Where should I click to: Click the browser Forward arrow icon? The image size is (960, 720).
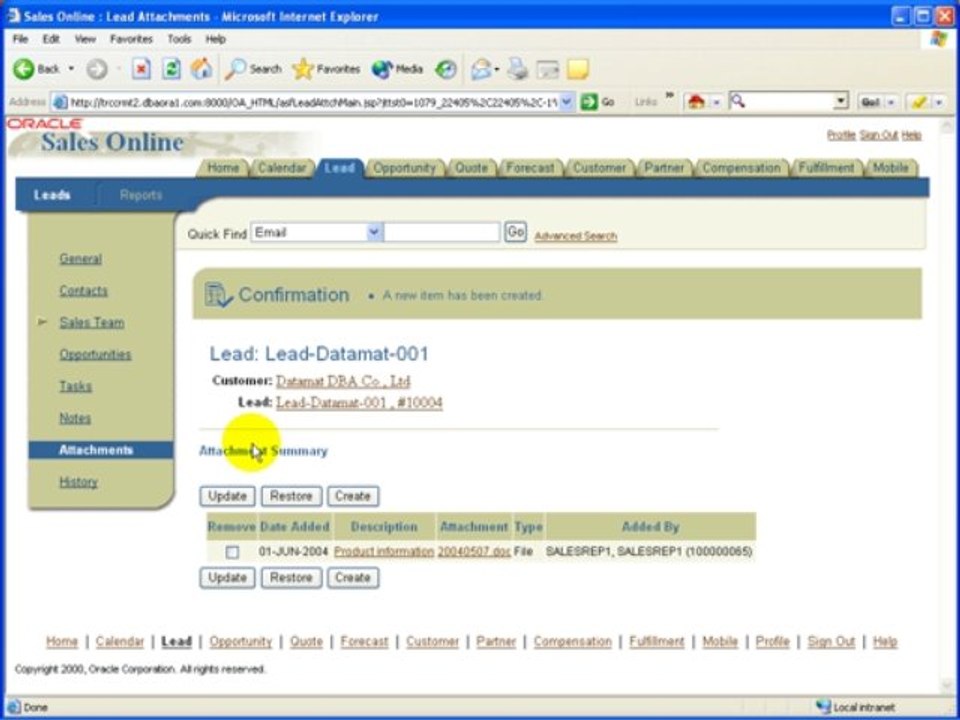tap(97, 69)
